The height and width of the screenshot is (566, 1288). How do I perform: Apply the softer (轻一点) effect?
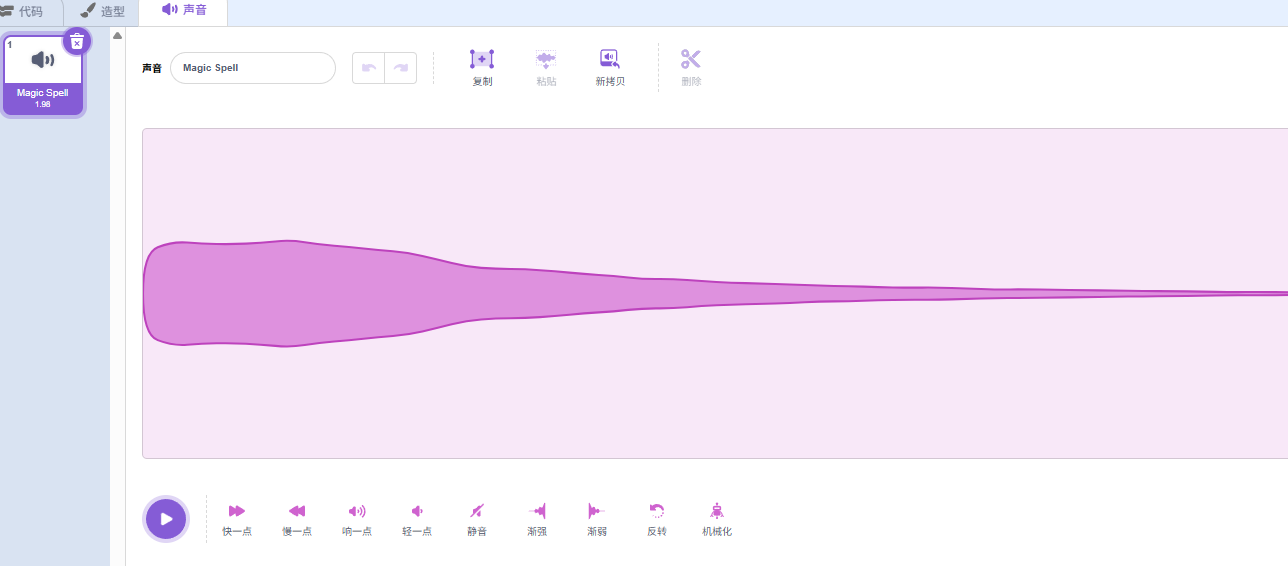(x=417, y=512)
